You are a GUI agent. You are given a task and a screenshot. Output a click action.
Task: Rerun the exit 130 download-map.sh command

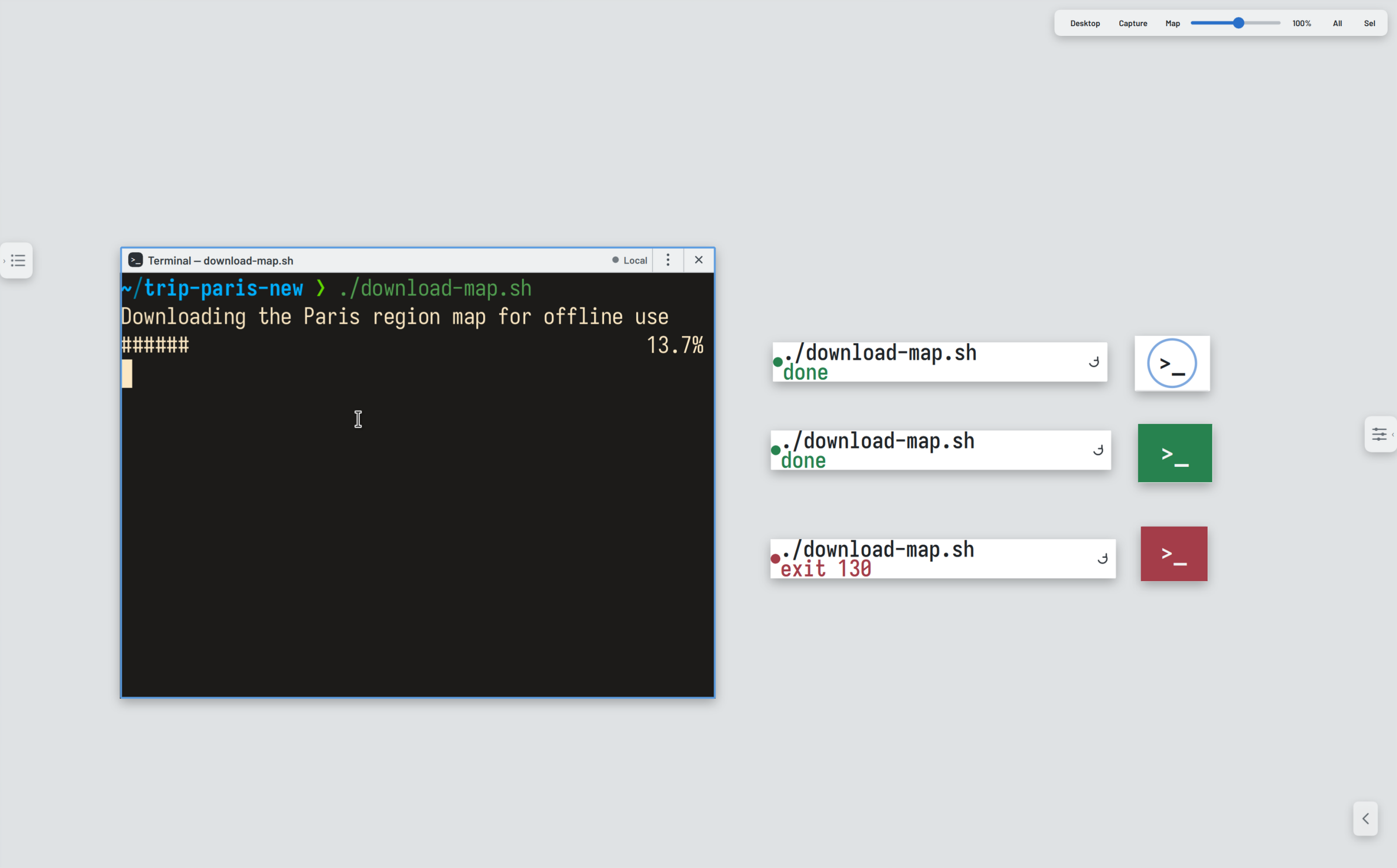(1103, 558)
